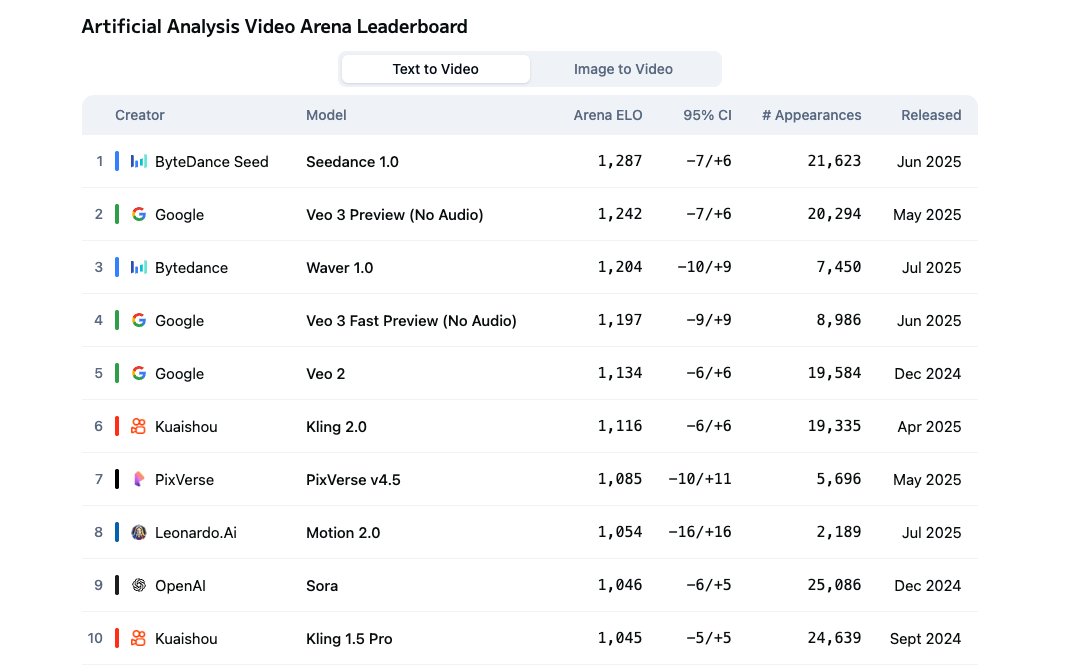Click the OpenAI logo icon
This screenshot has width=1084, height=672.
(139, 586)
